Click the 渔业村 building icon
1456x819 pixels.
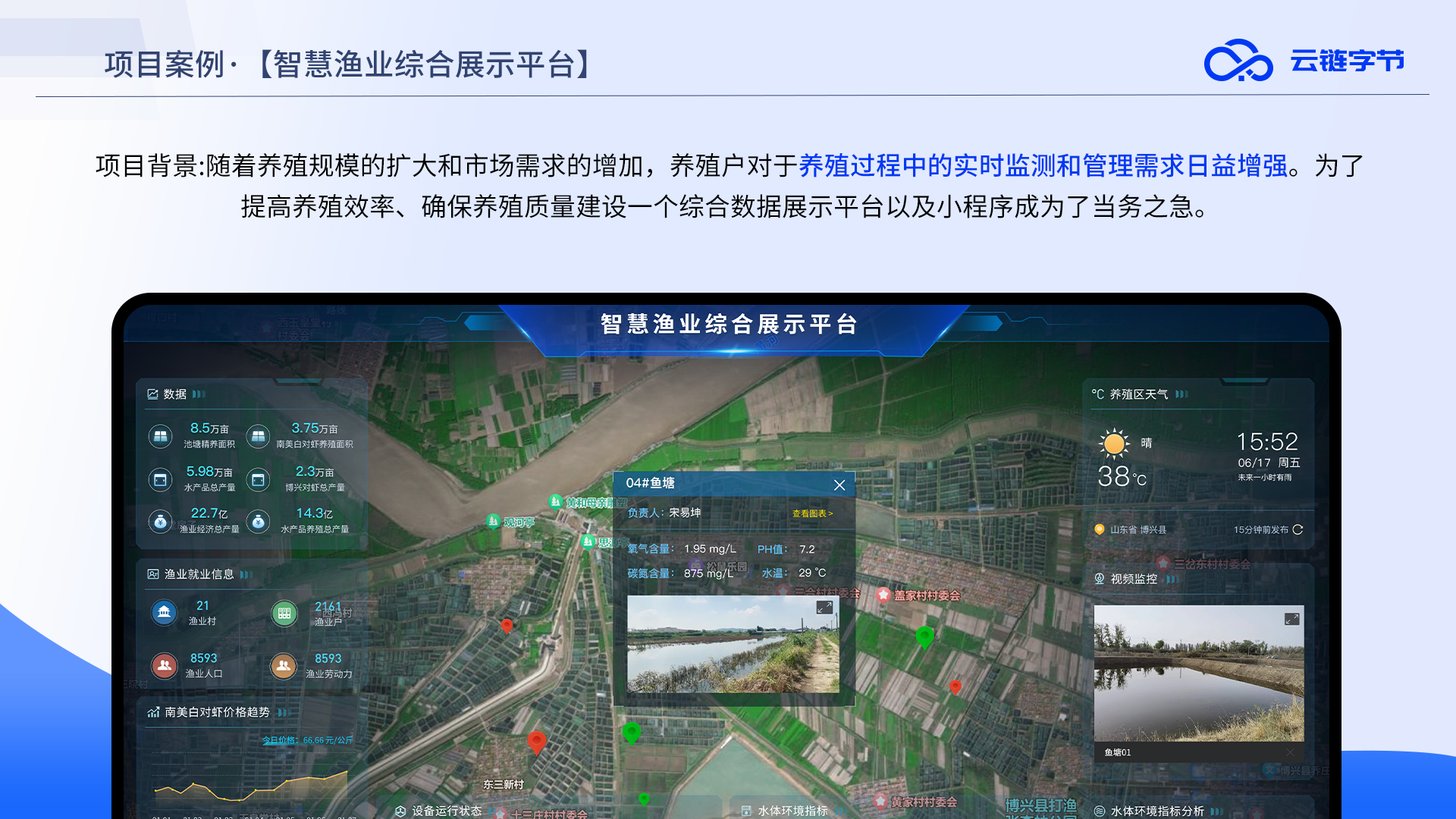point(164,612)
